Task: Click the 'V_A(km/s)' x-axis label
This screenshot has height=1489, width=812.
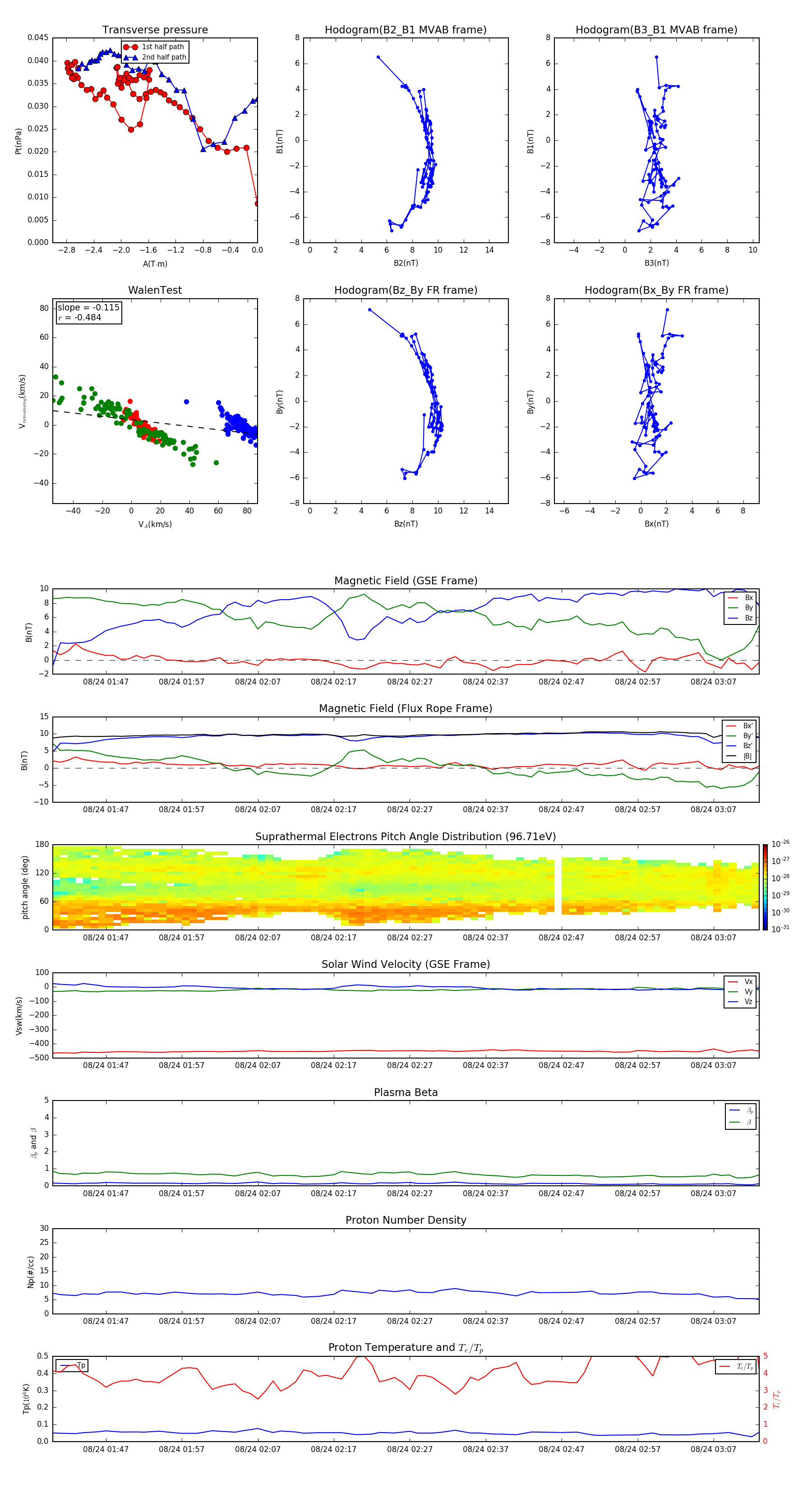Action: point(155,524)
